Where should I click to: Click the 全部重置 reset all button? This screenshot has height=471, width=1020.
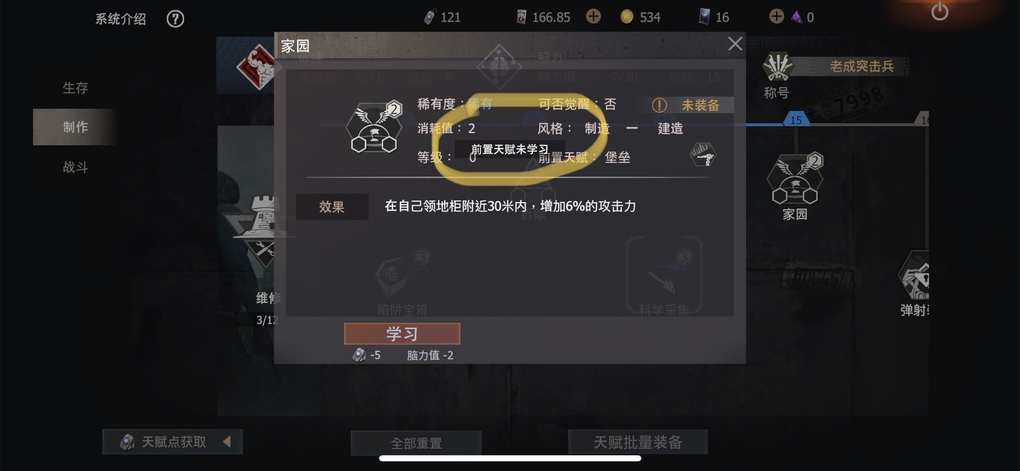tap(416, 443)
